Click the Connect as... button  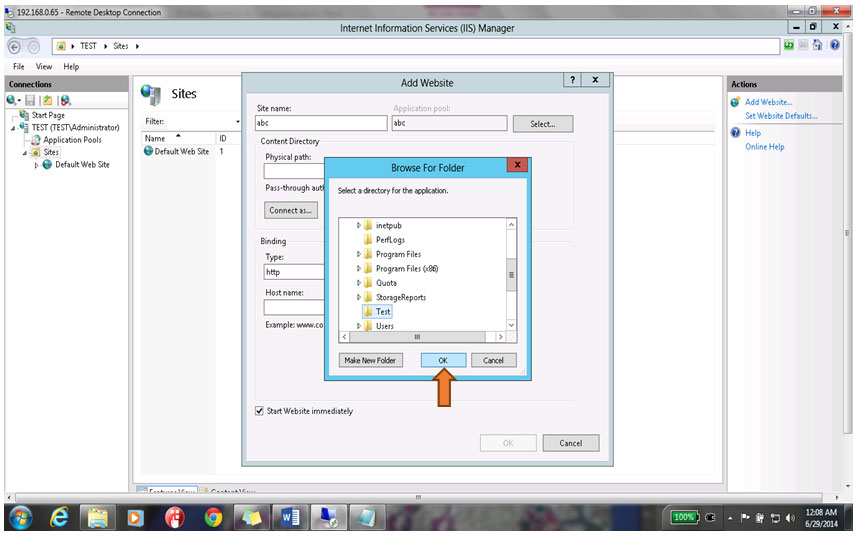click(x=290, y=210)
